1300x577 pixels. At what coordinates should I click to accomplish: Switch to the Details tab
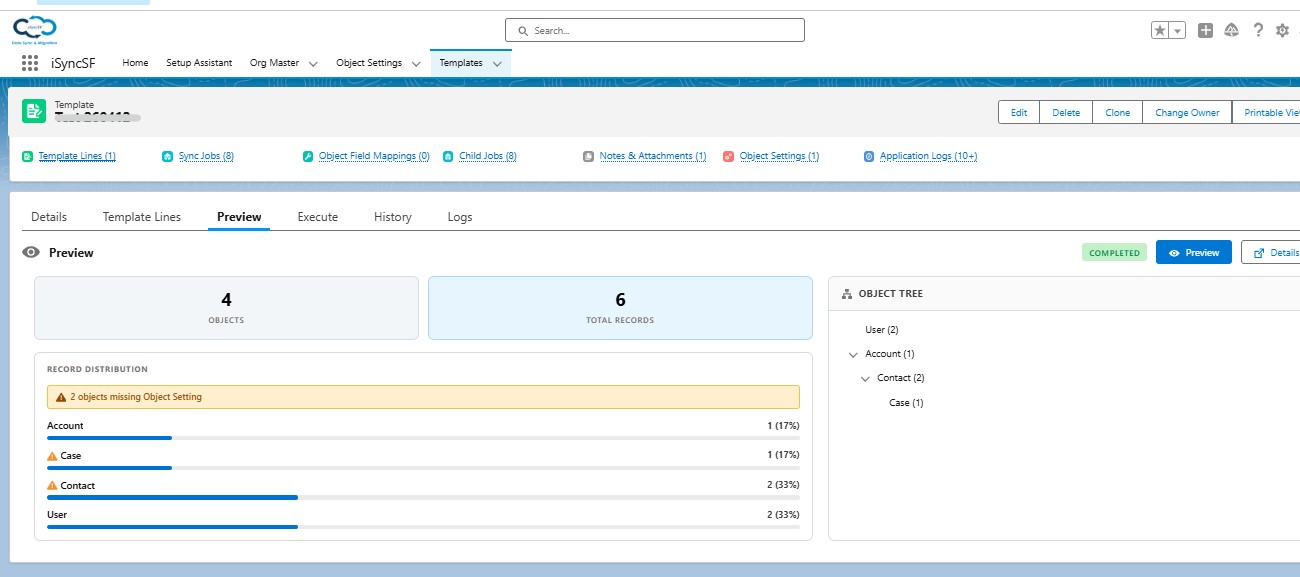tap(49, 217)
